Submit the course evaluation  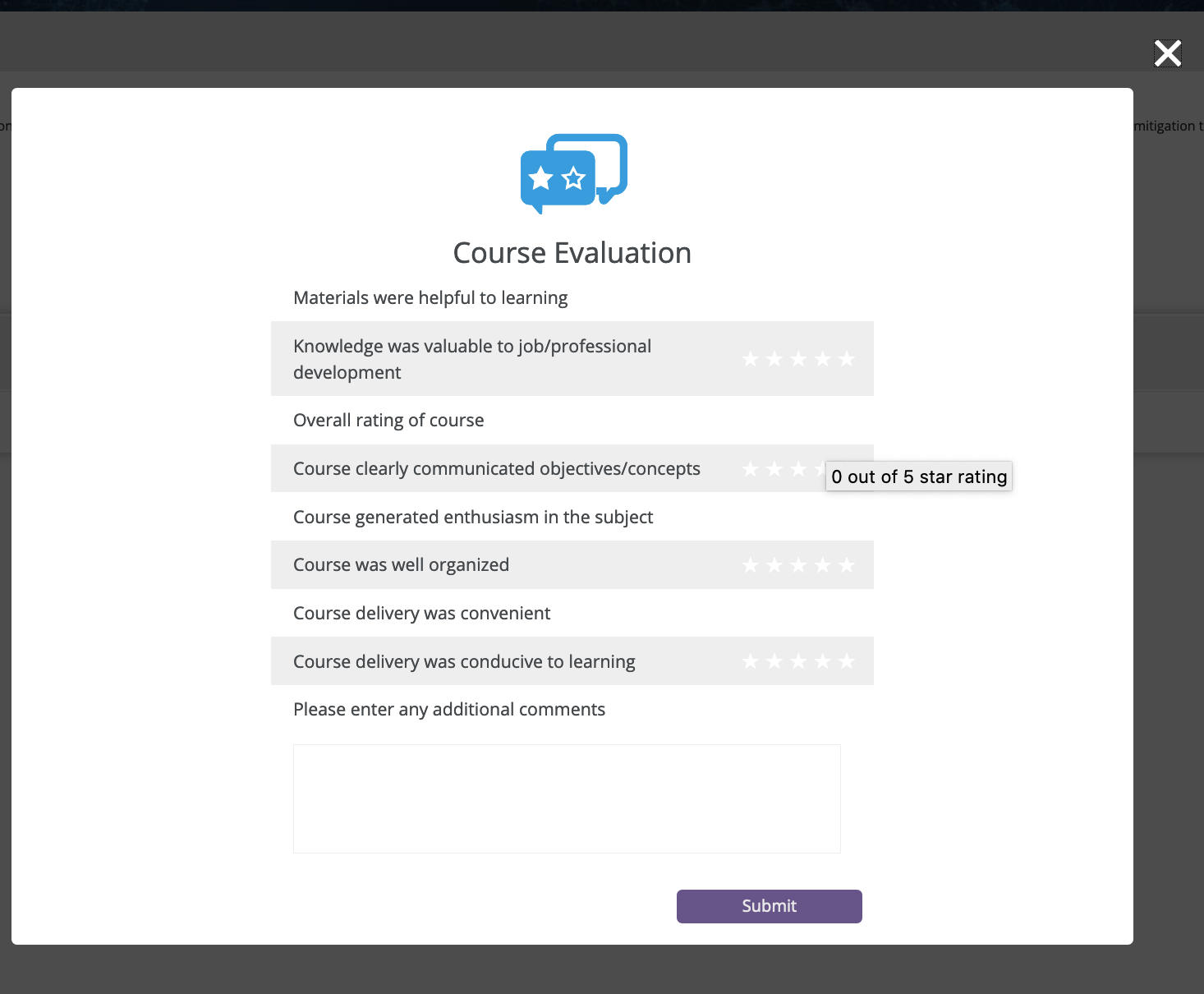click(x=770, y=906)
